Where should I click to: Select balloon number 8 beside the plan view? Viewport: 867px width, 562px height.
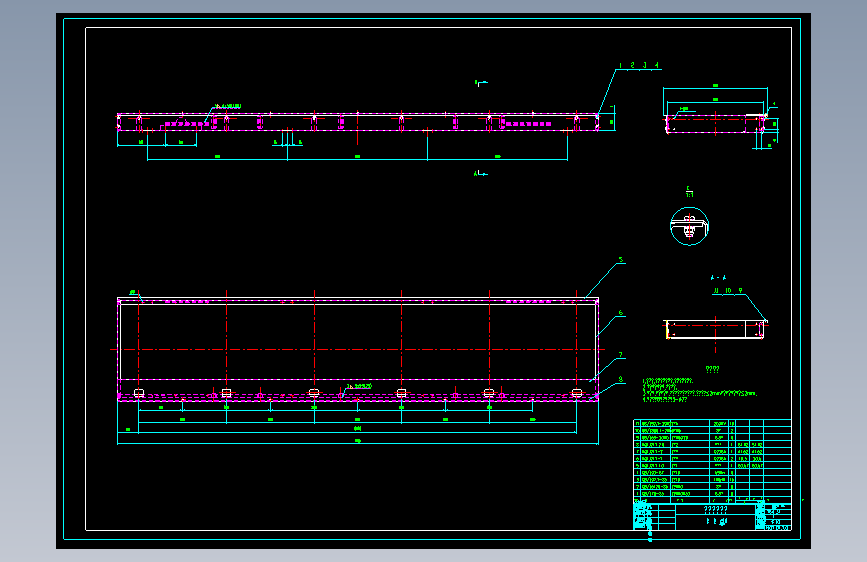coord(621,379)
